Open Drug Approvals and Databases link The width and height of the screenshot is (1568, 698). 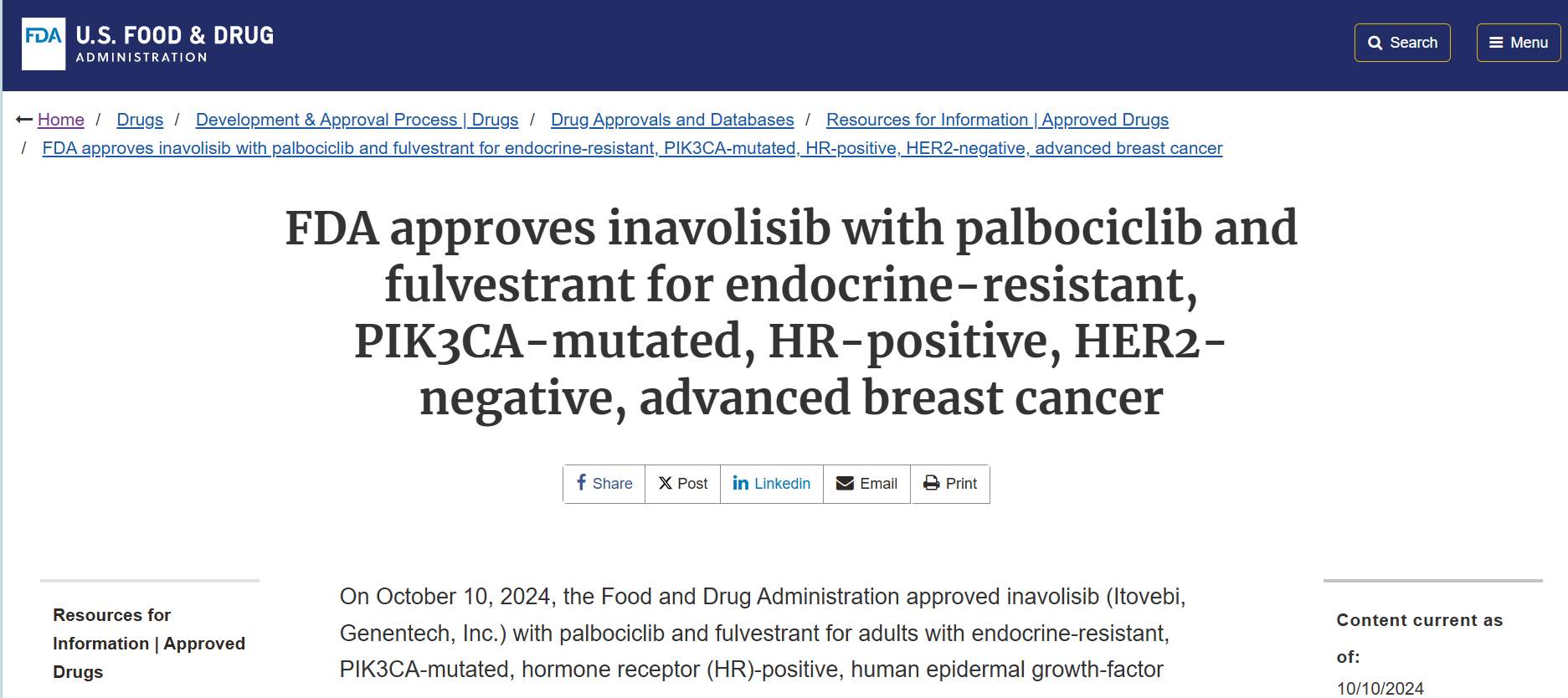tap(672, 120)
